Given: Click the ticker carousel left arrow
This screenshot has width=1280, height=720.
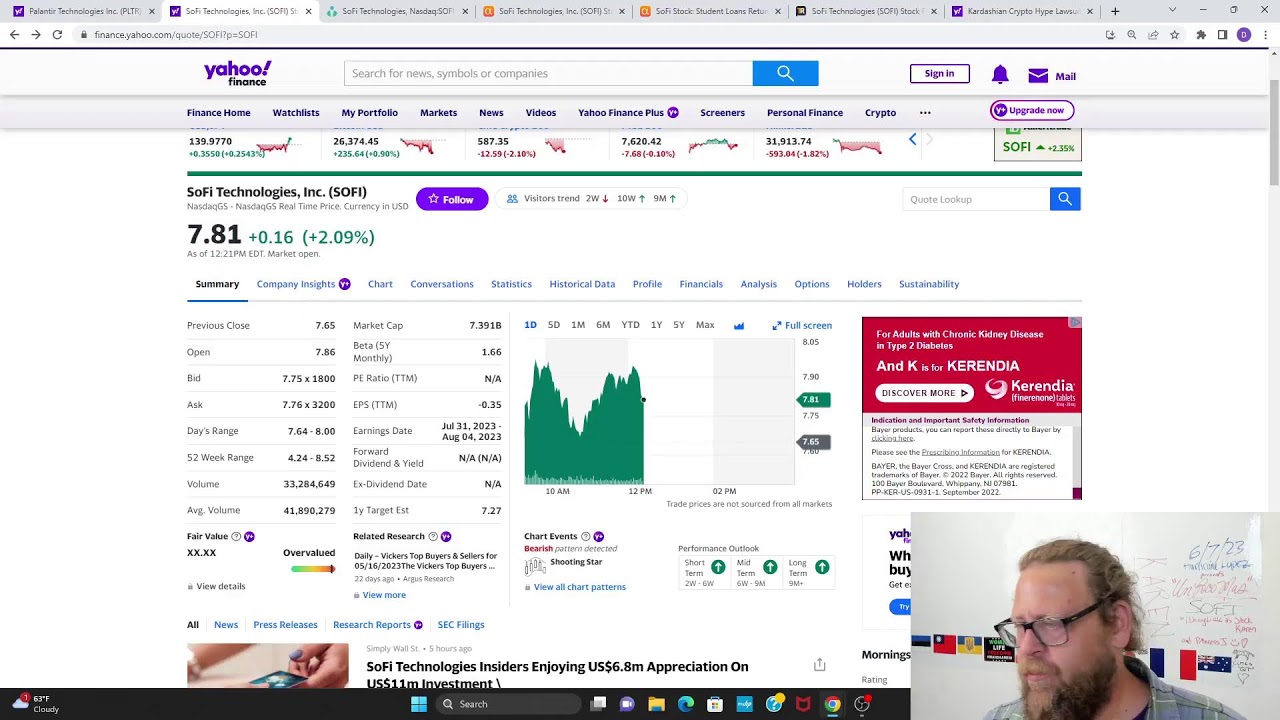Looking at the screenshot, I should (912, 140).
